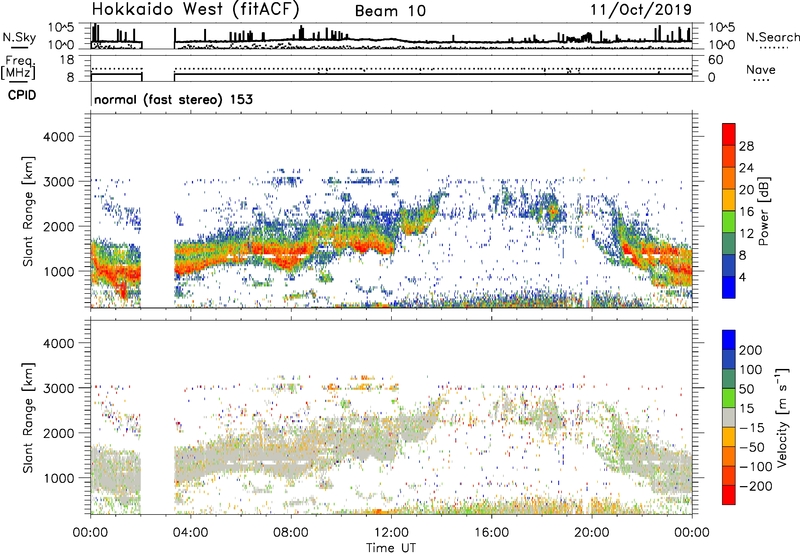
Task: Click the 'N.Search' legend label
Action: point(772,37)
